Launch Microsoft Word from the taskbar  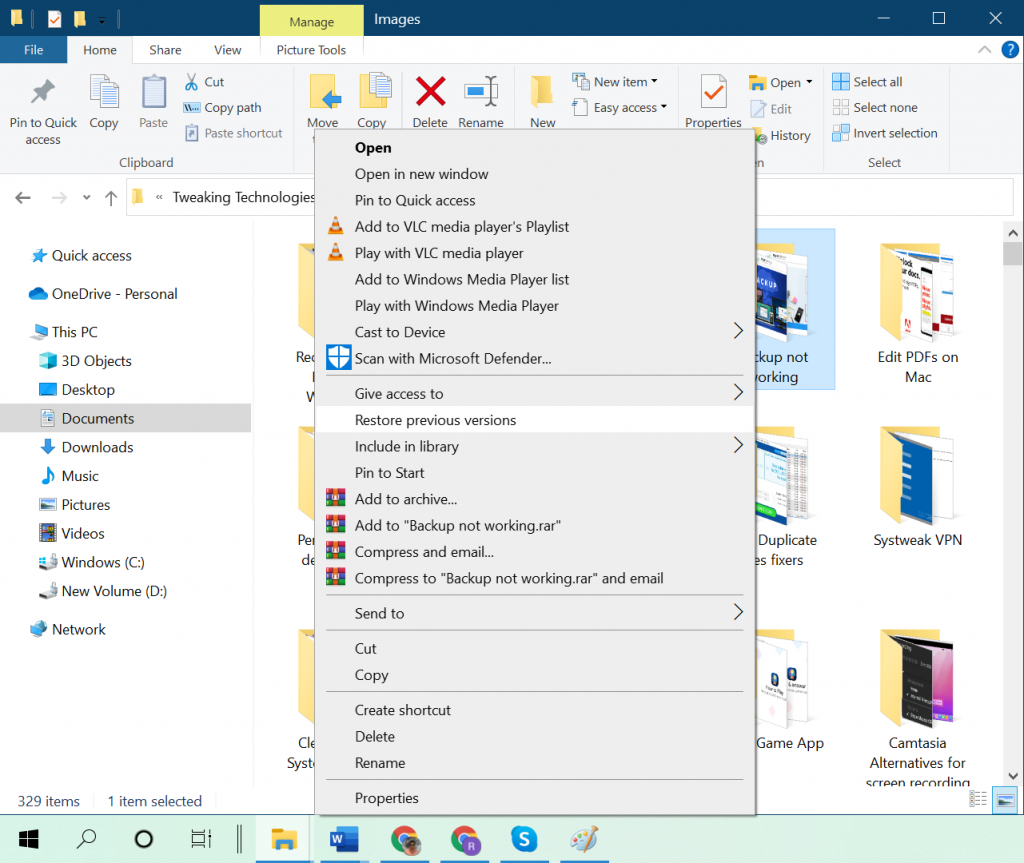click(344, 840)
